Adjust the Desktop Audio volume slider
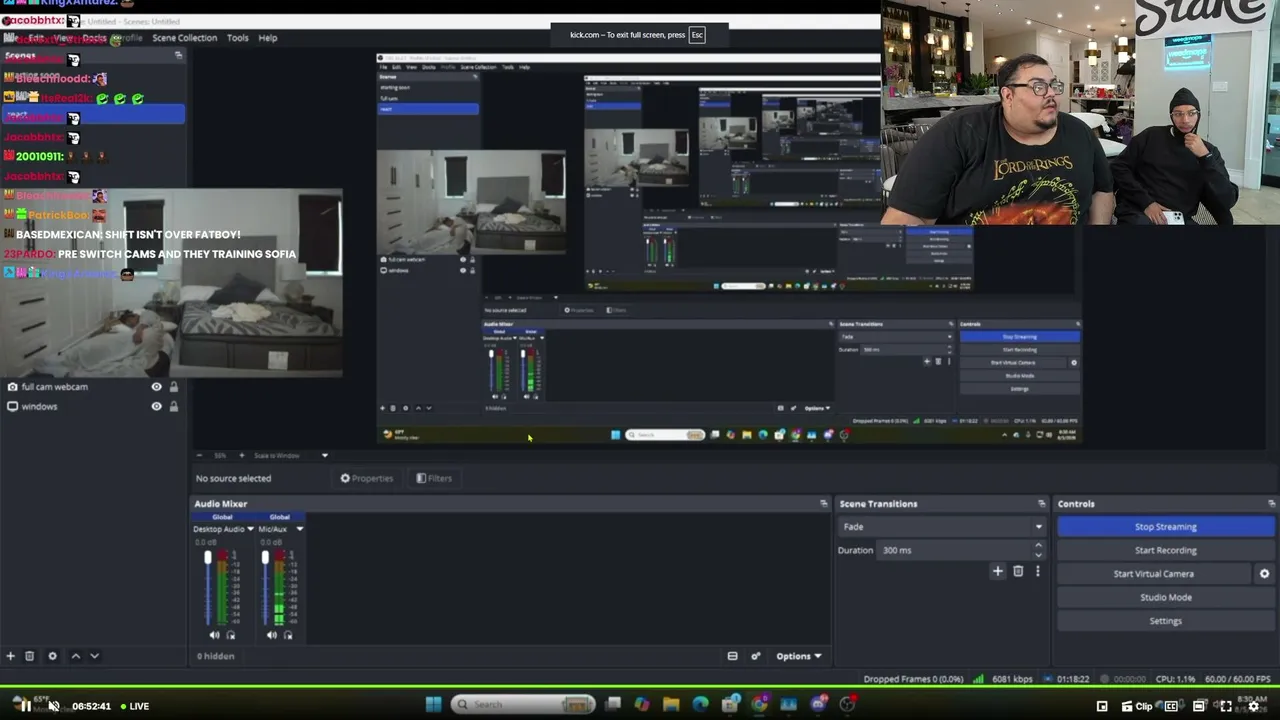This screenshot has height=720, width=1280. point(208,589)
